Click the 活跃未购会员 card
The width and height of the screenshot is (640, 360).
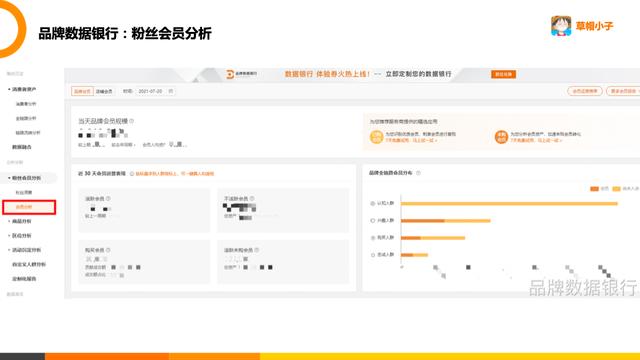click(x=283, y=262)
